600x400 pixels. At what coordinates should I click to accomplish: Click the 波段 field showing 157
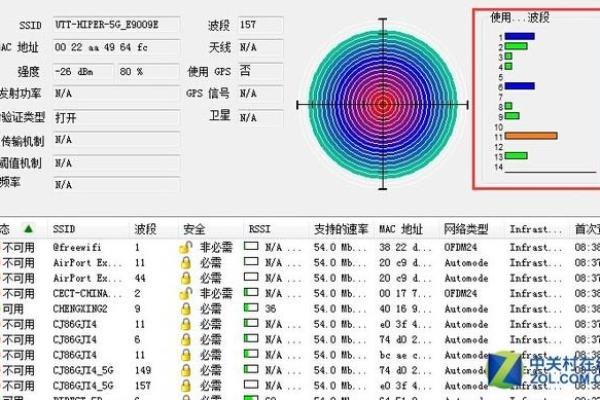point(260,25)
